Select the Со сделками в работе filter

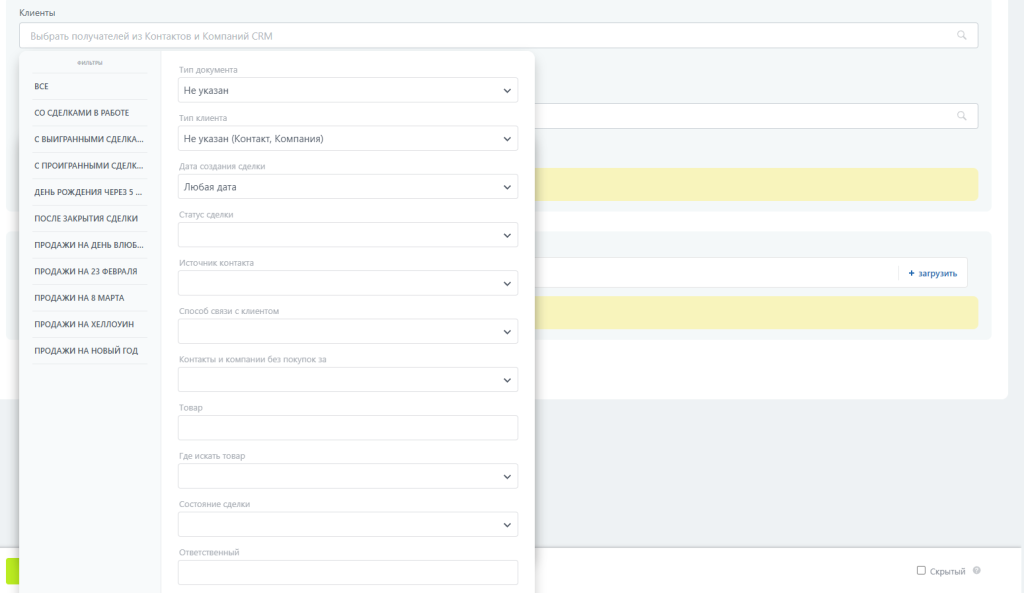[x=81, y=113]
